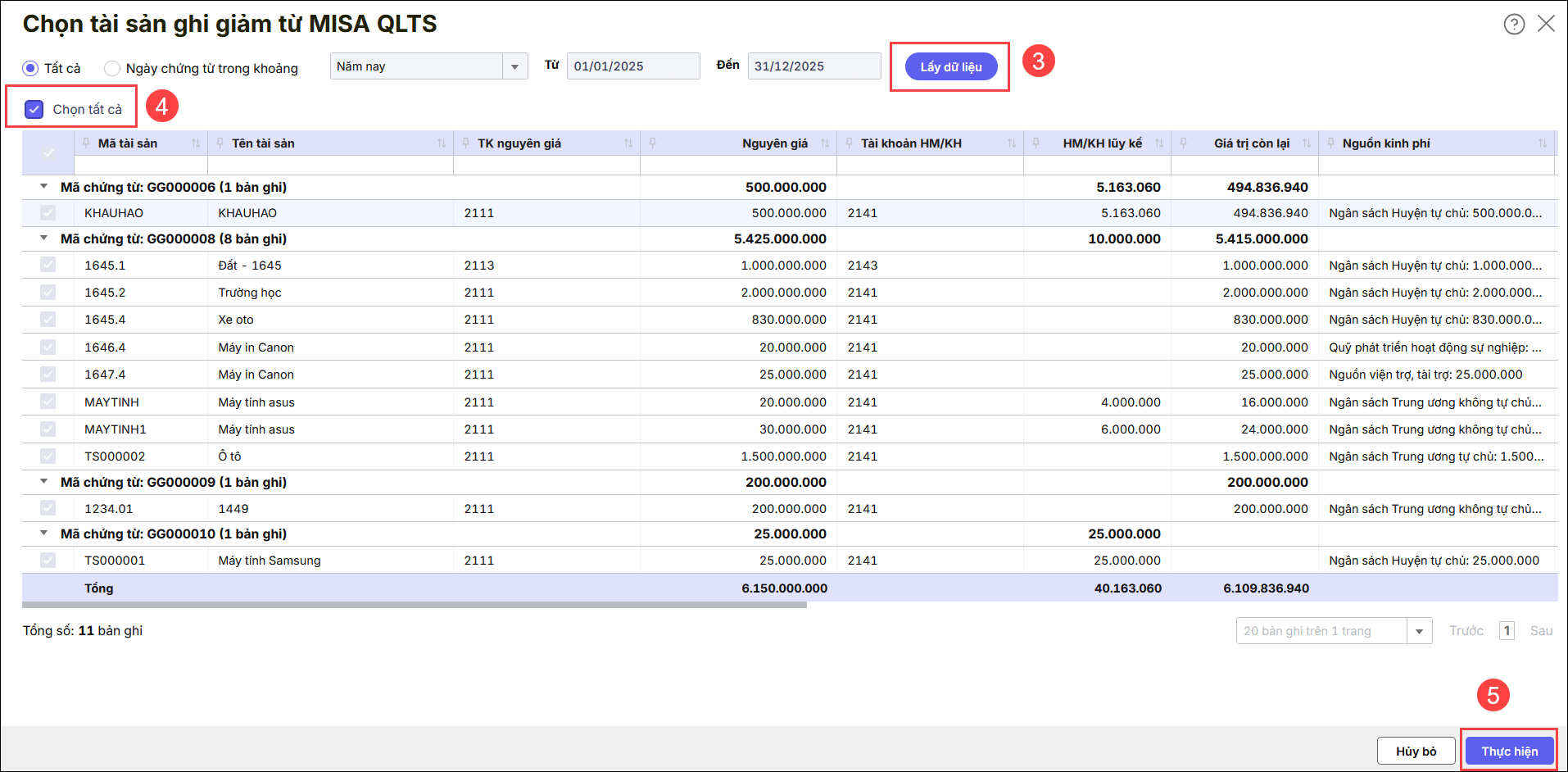The height and width of the screenshot is (772, 1568).
Task: Collapse group Mã chứng từ GG000010
Action: (43, 534)
